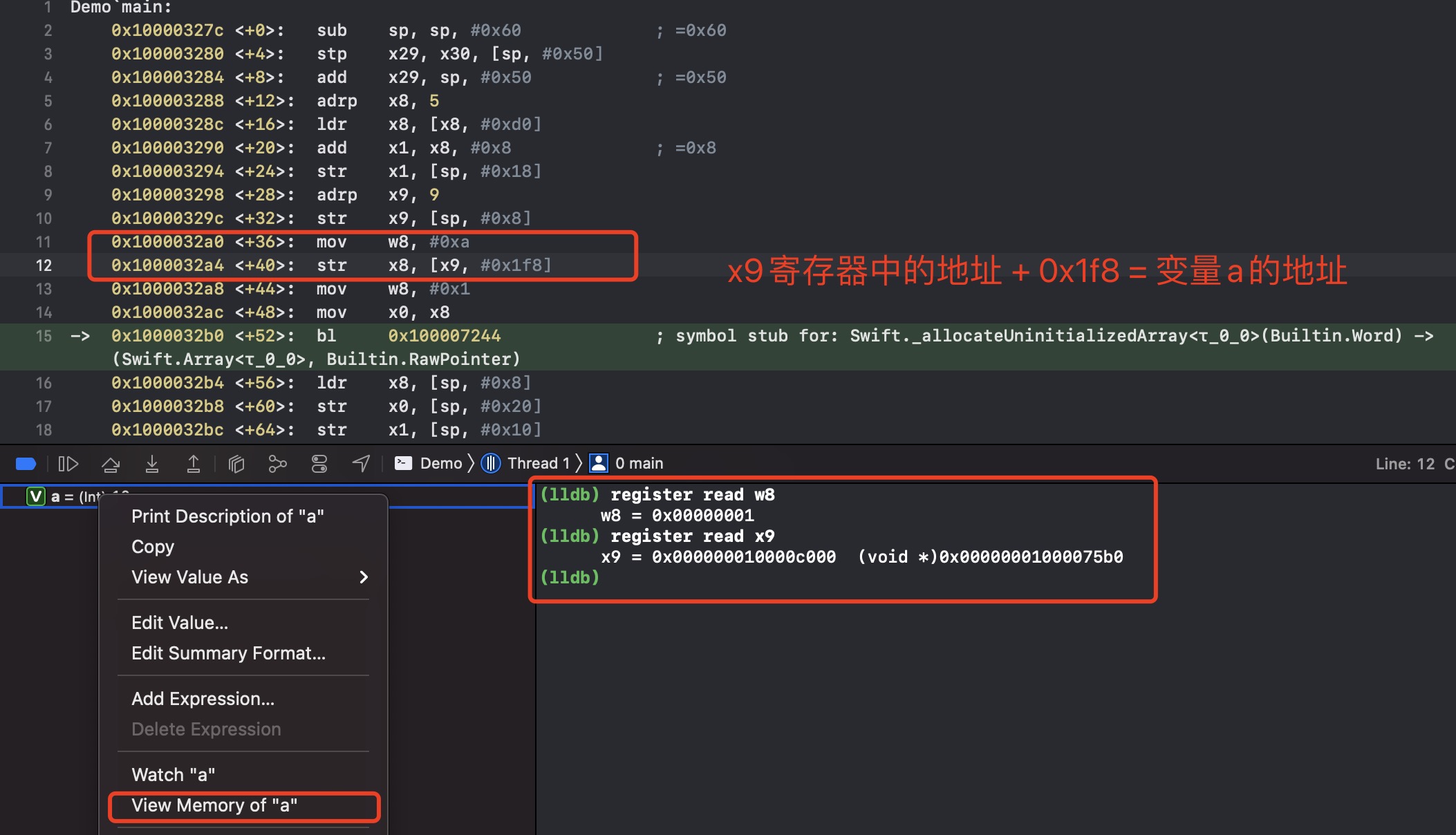Screen dimensions: 1456x835
Task: Click Add Expression… option
Action: (x=203, y=699)
